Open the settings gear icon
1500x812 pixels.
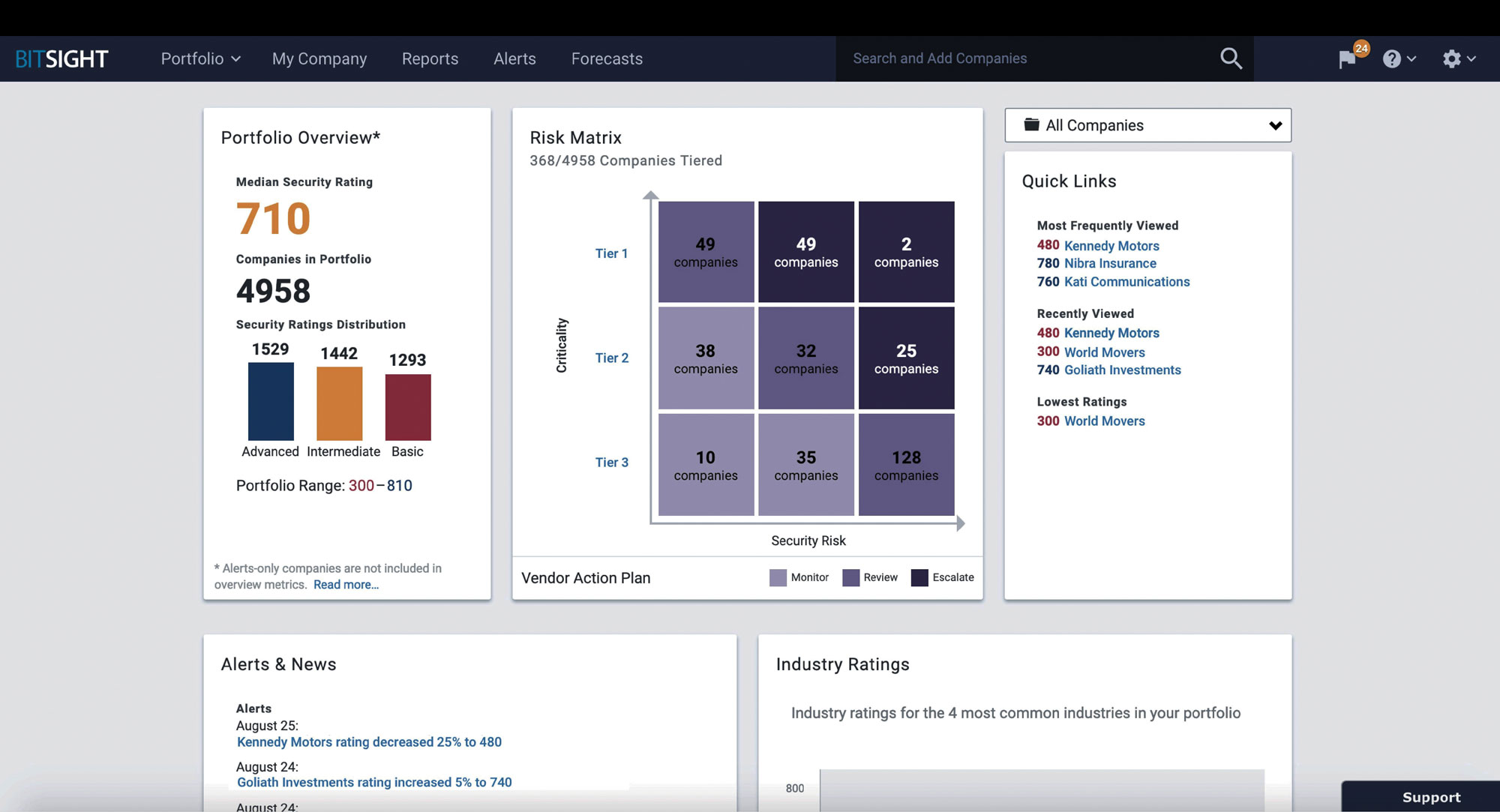coord(1453,58)
